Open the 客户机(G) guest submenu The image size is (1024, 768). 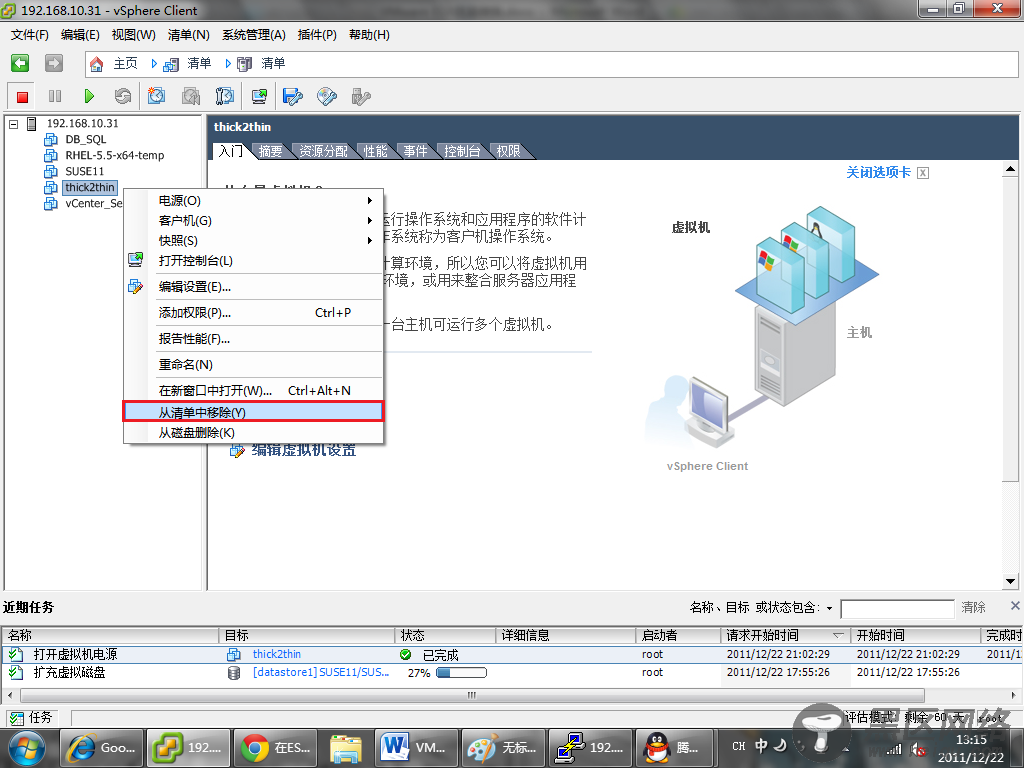coord(253,221)
